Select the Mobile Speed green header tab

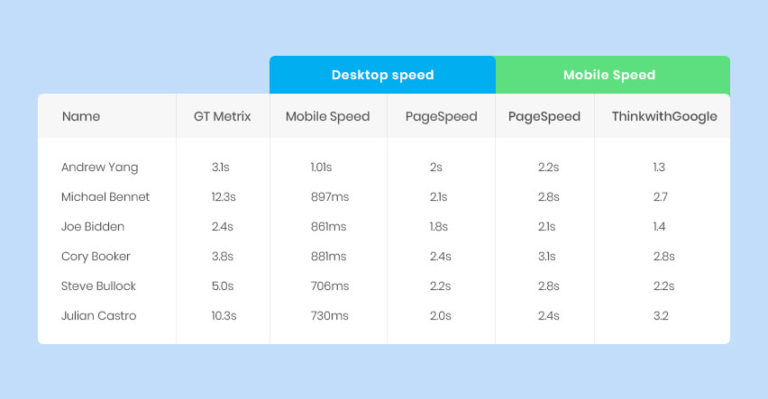(613, 75)
